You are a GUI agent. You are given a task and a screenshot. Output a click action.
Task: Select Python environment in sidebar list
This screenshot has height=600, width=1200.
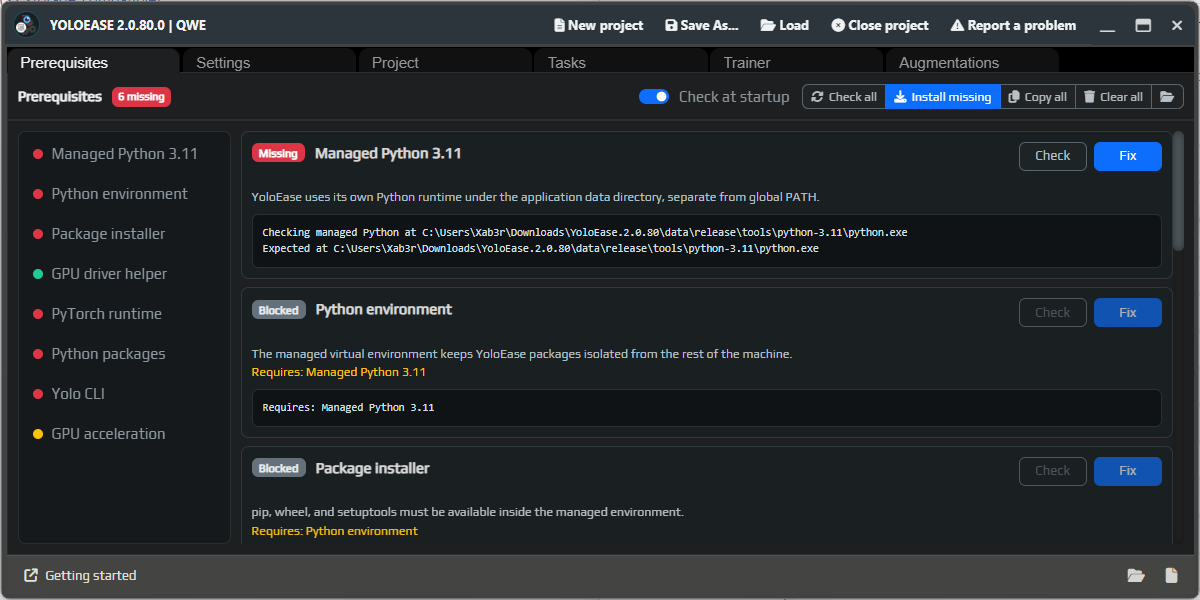click(125, 194)
